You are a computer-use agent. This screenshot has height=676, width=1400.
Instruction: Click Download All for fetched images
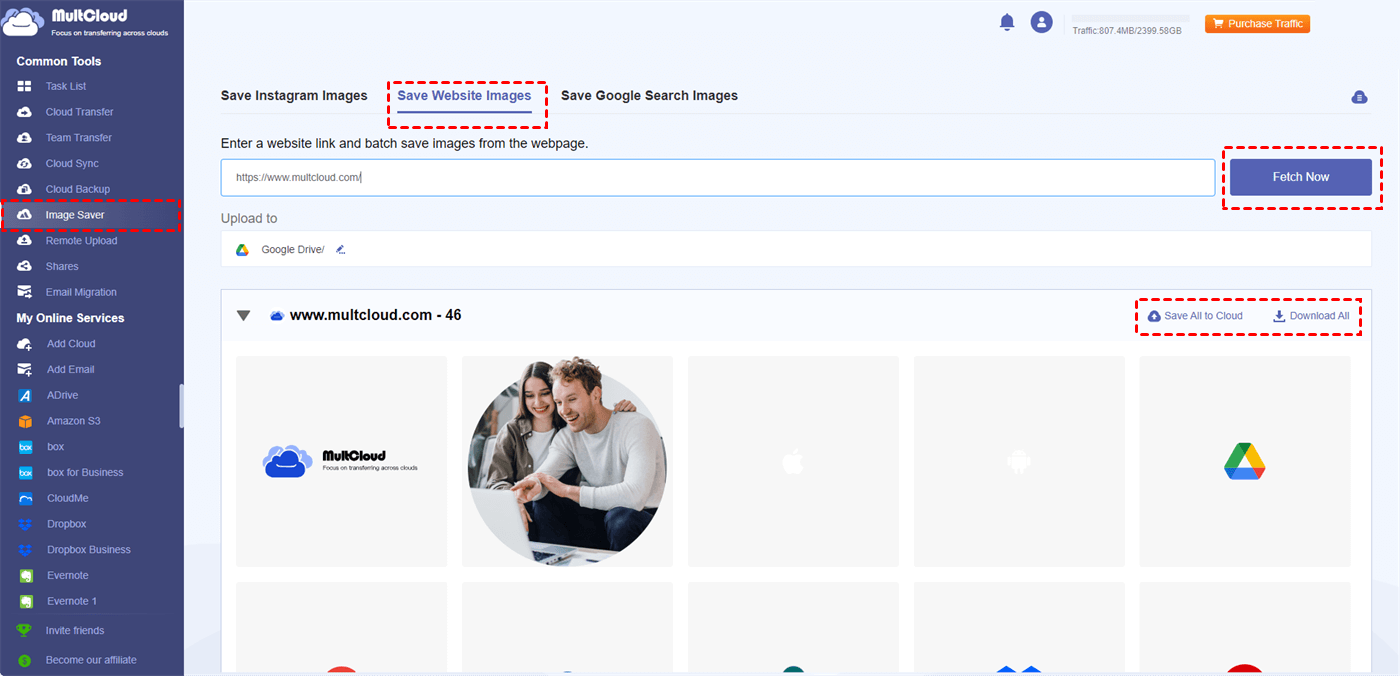pos(1312,315)
